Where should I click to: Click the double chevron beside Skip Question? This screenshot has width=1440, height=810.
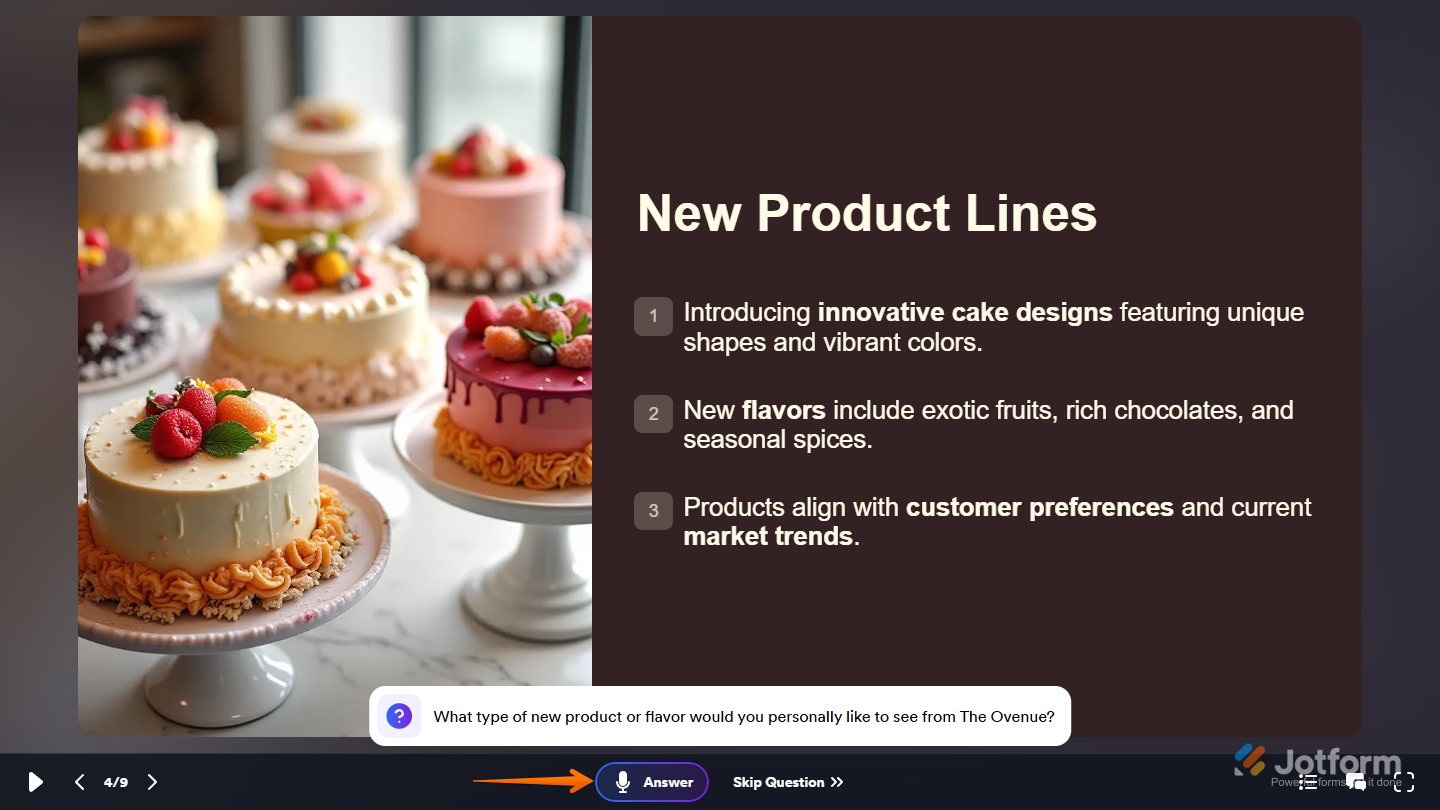837,782
